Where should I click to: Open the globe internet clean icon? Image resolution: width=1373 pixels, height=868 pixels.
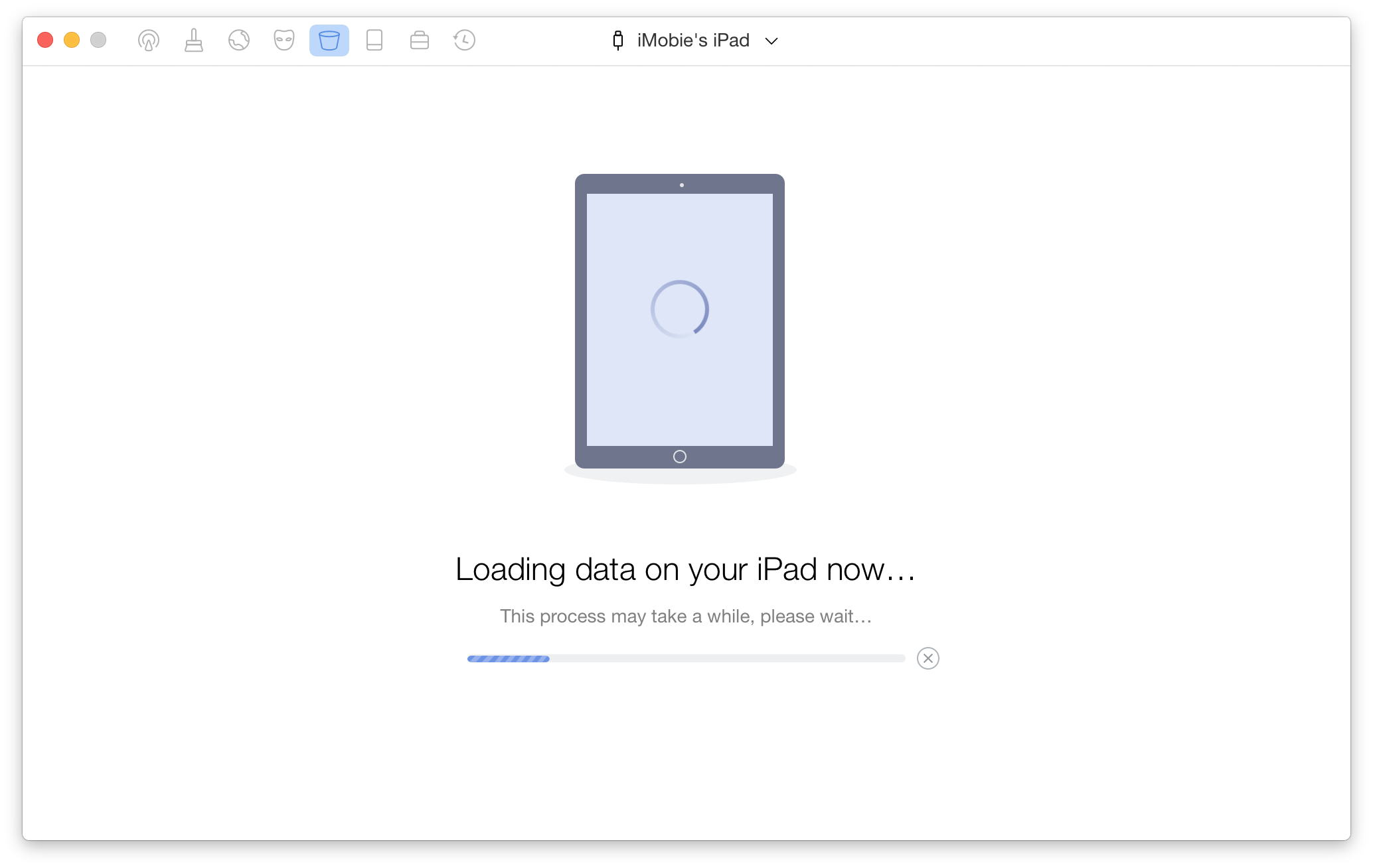[239, 40]
